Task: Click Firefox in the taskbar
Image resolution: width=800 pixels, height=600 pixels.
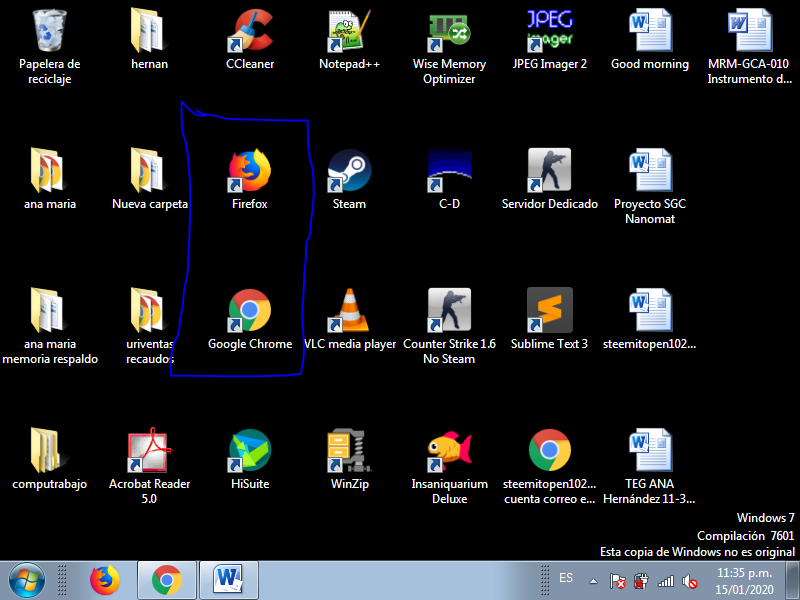Action: coord(105,581)
